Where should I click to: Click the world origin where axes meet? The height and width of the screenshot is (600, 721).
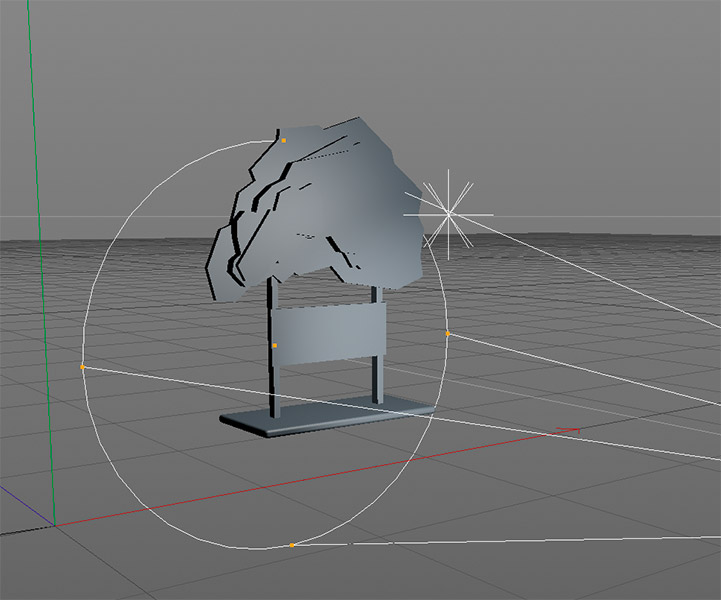54,524
